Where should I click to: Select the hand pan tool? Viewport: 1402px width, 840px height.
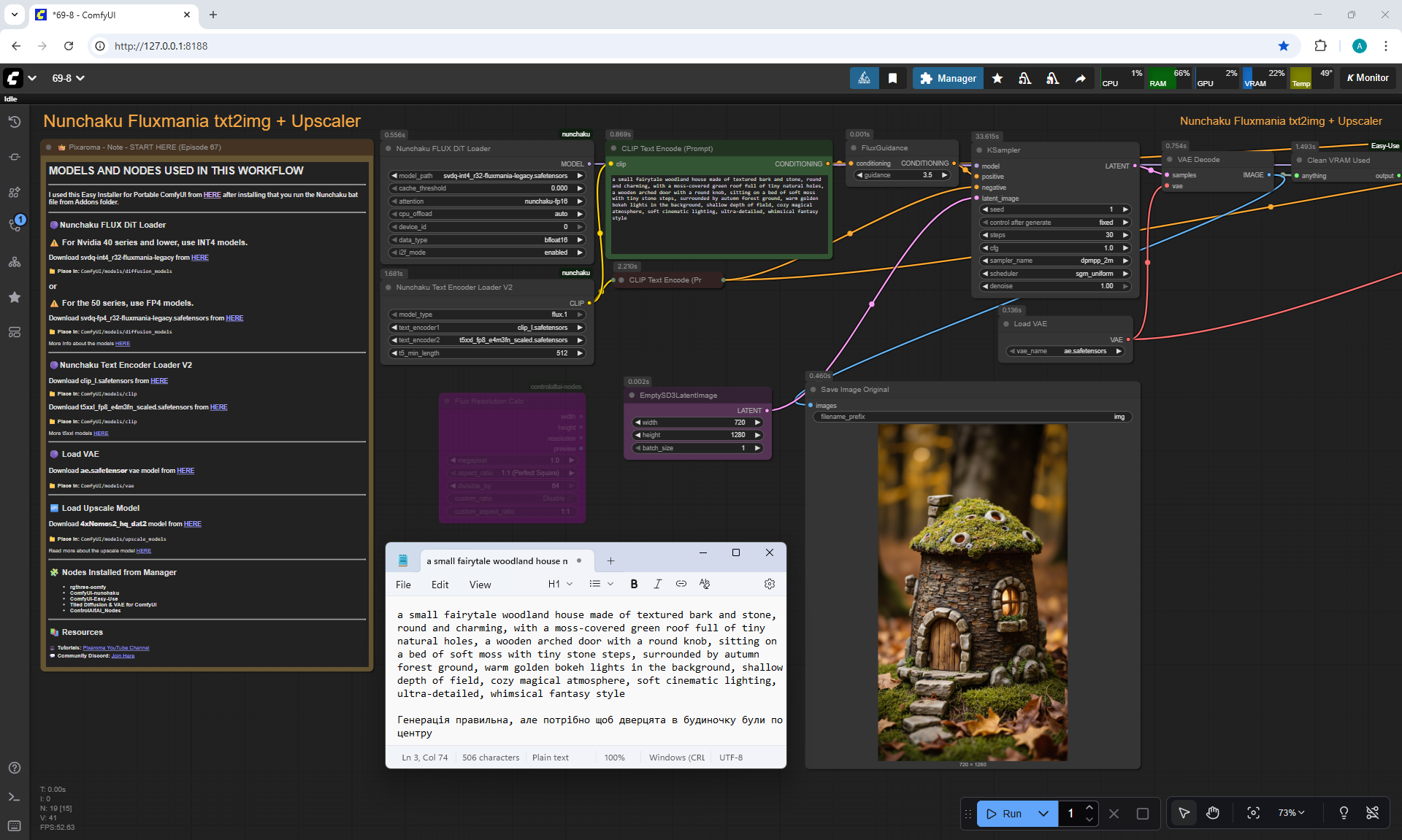point(1213,813)
